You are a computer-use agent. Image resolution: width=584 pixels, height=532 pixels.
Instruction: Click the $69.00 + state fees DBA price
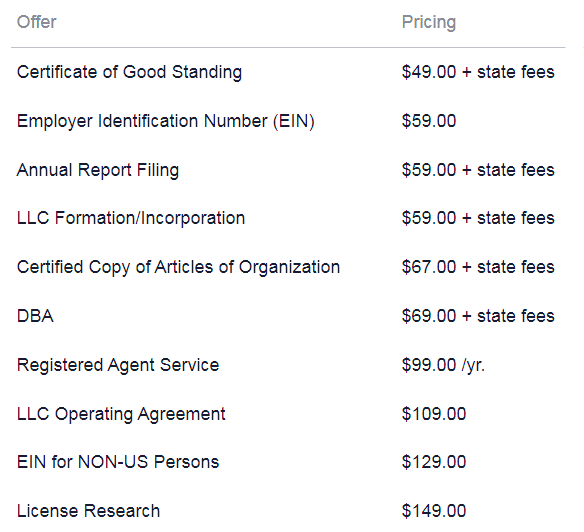pyautogui.click(x=478, y=316)
